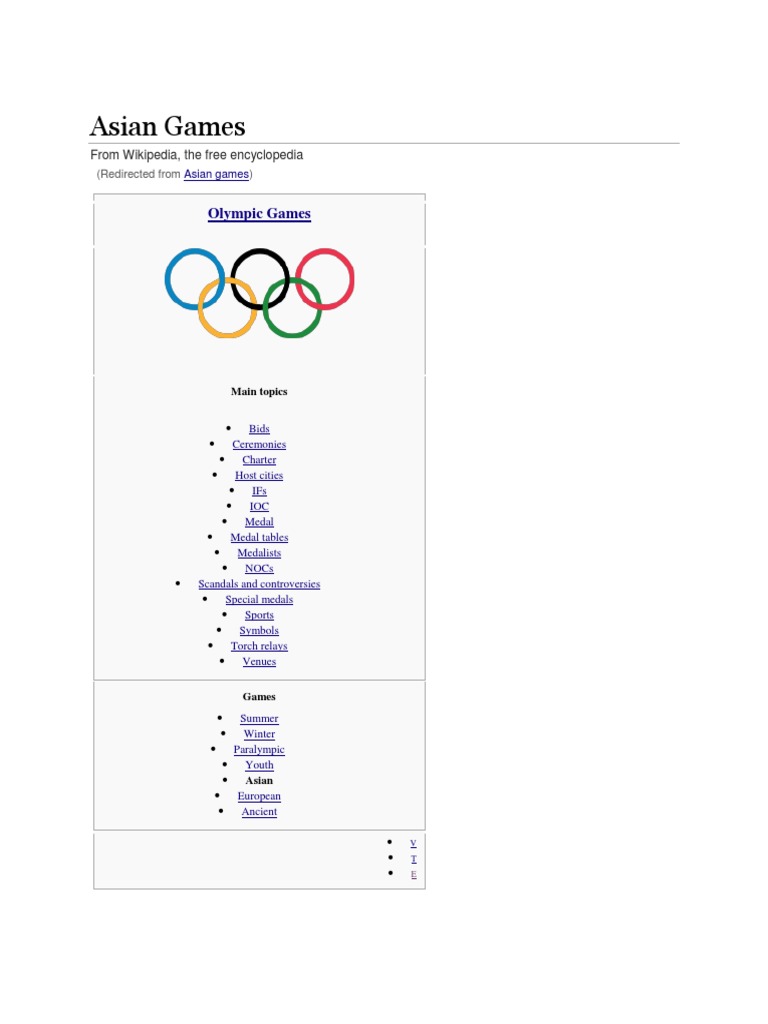The height and width of the screenshot is (1024, 768).
Task: Select the Paralympic games link
Action: click(x=259, y=750)
